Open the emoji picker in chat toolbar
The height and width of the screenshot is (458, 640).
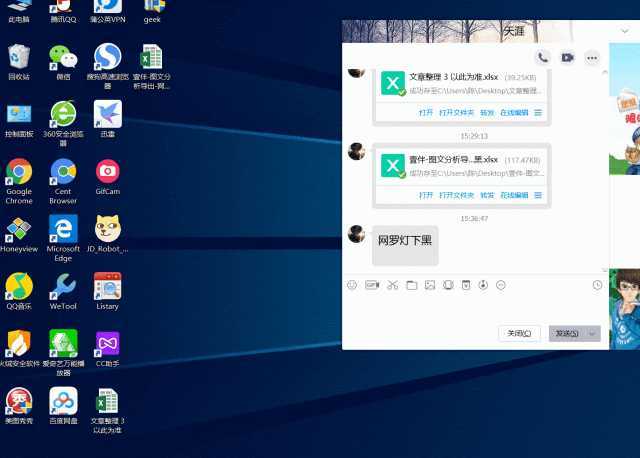tap(352, 285)
